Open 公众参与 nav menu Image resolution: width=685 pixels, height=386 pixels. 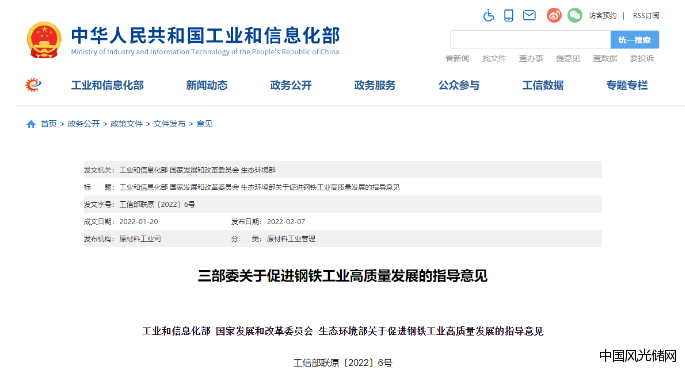click(x=459, y=85)
